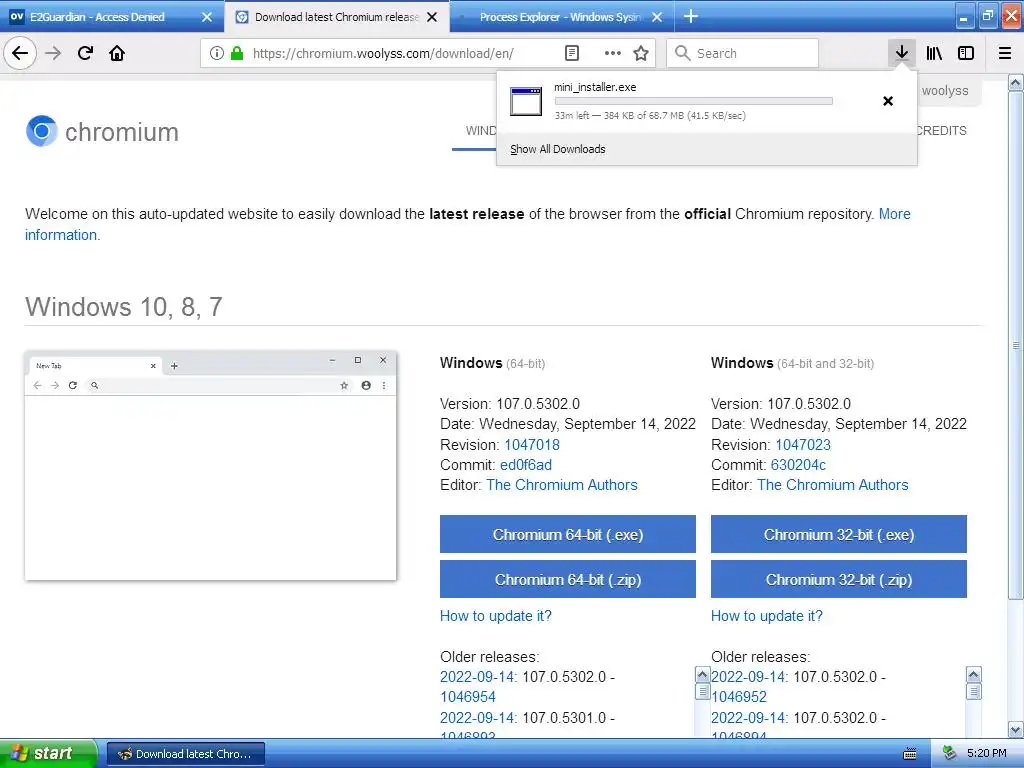The image size is (1024, 768).
Task: Close the Process Explorer tab
Action: click(657, 17)
